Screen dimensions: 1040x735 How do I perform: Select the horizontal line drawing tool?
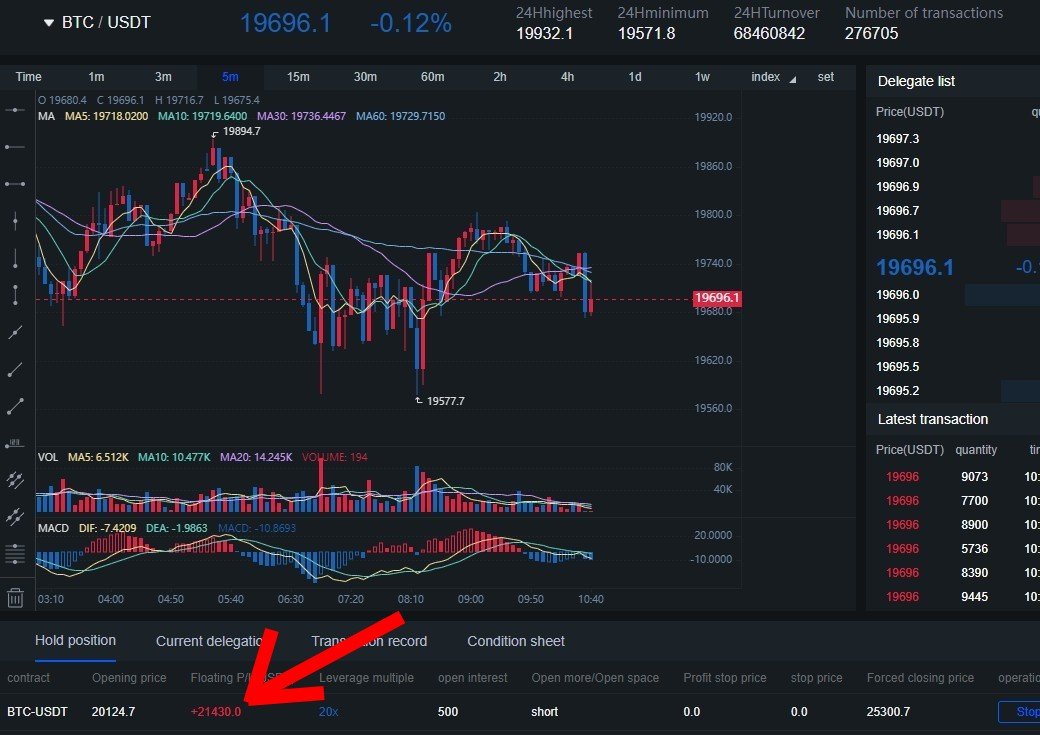click(15, 110)
